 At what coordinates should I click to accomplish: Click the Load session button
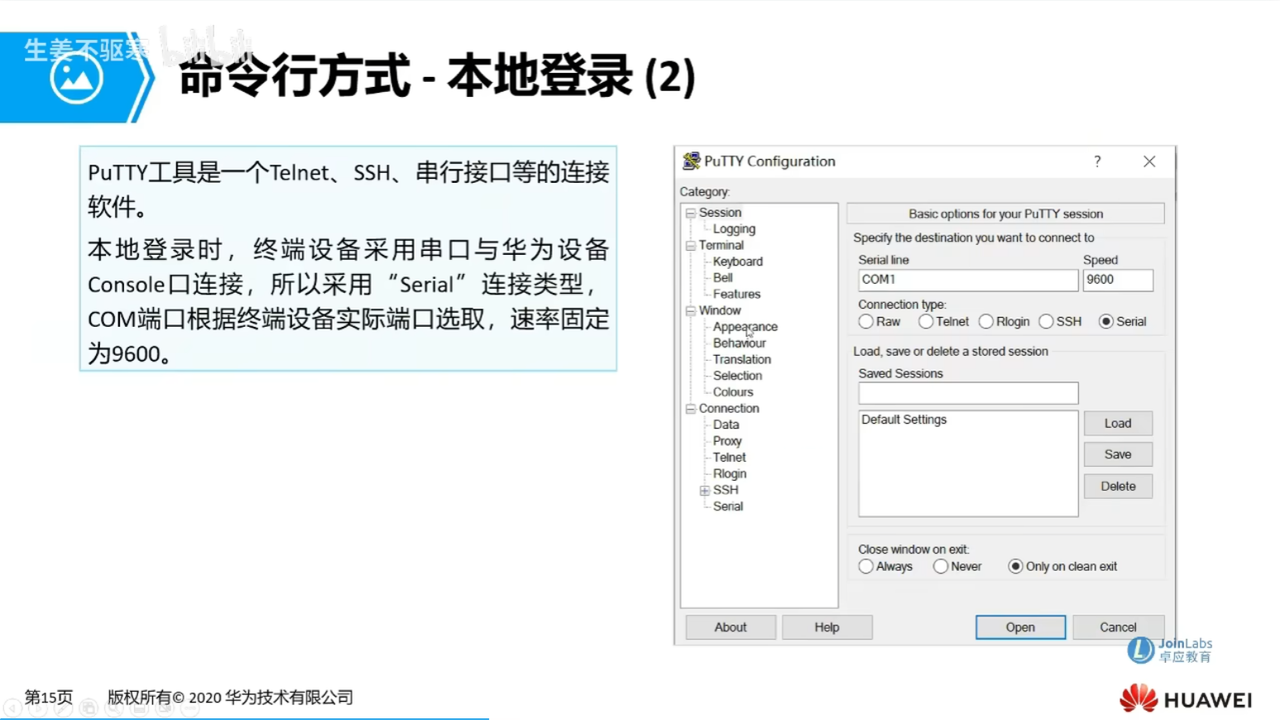(x=1118, y=423)
